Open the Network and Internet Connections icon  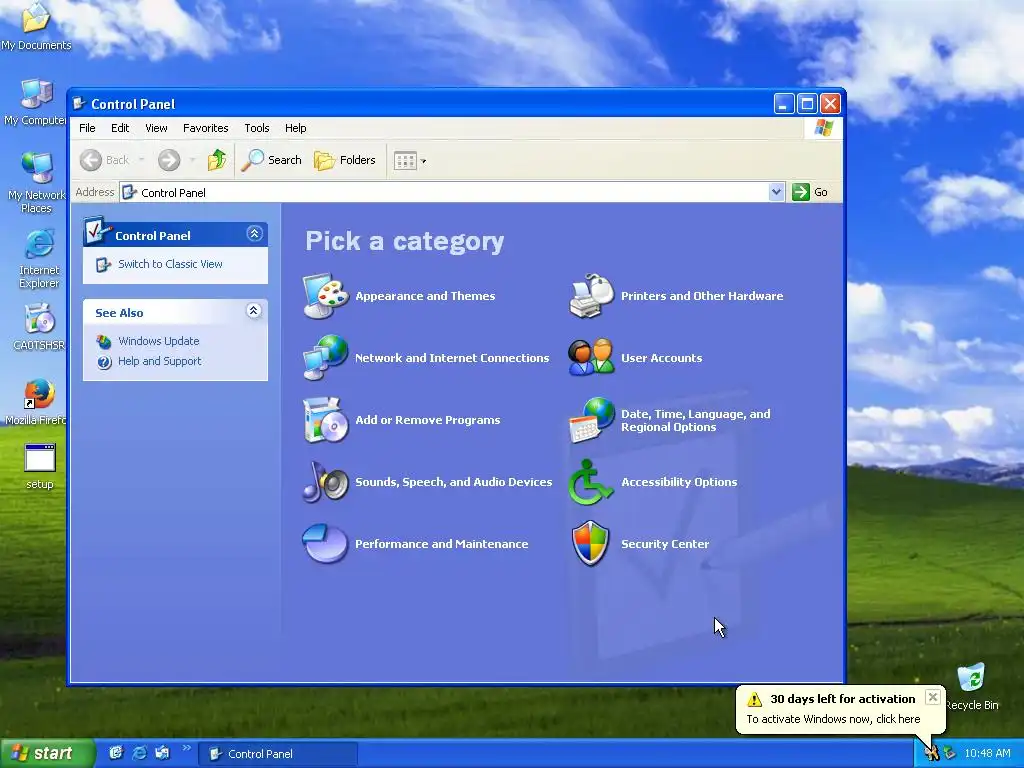(x=325, y=357)
